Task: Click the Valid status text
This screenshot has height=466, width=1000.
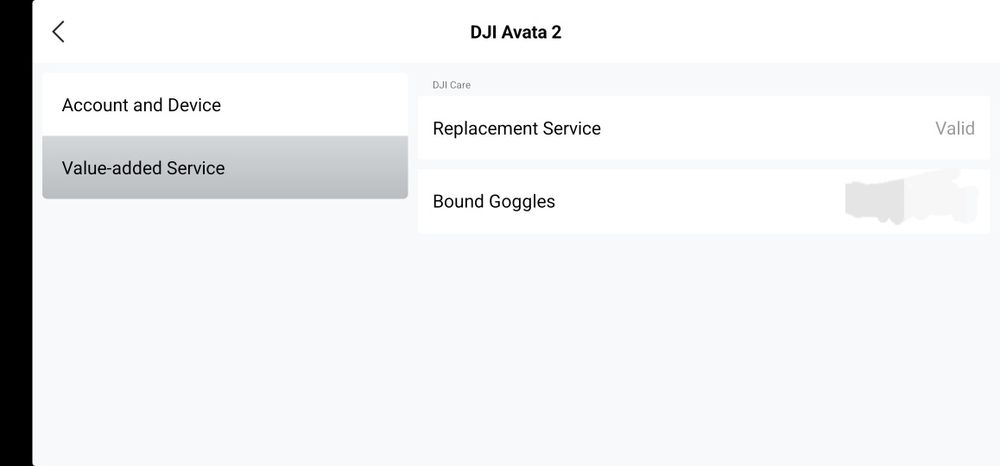Action: (954, 128)
